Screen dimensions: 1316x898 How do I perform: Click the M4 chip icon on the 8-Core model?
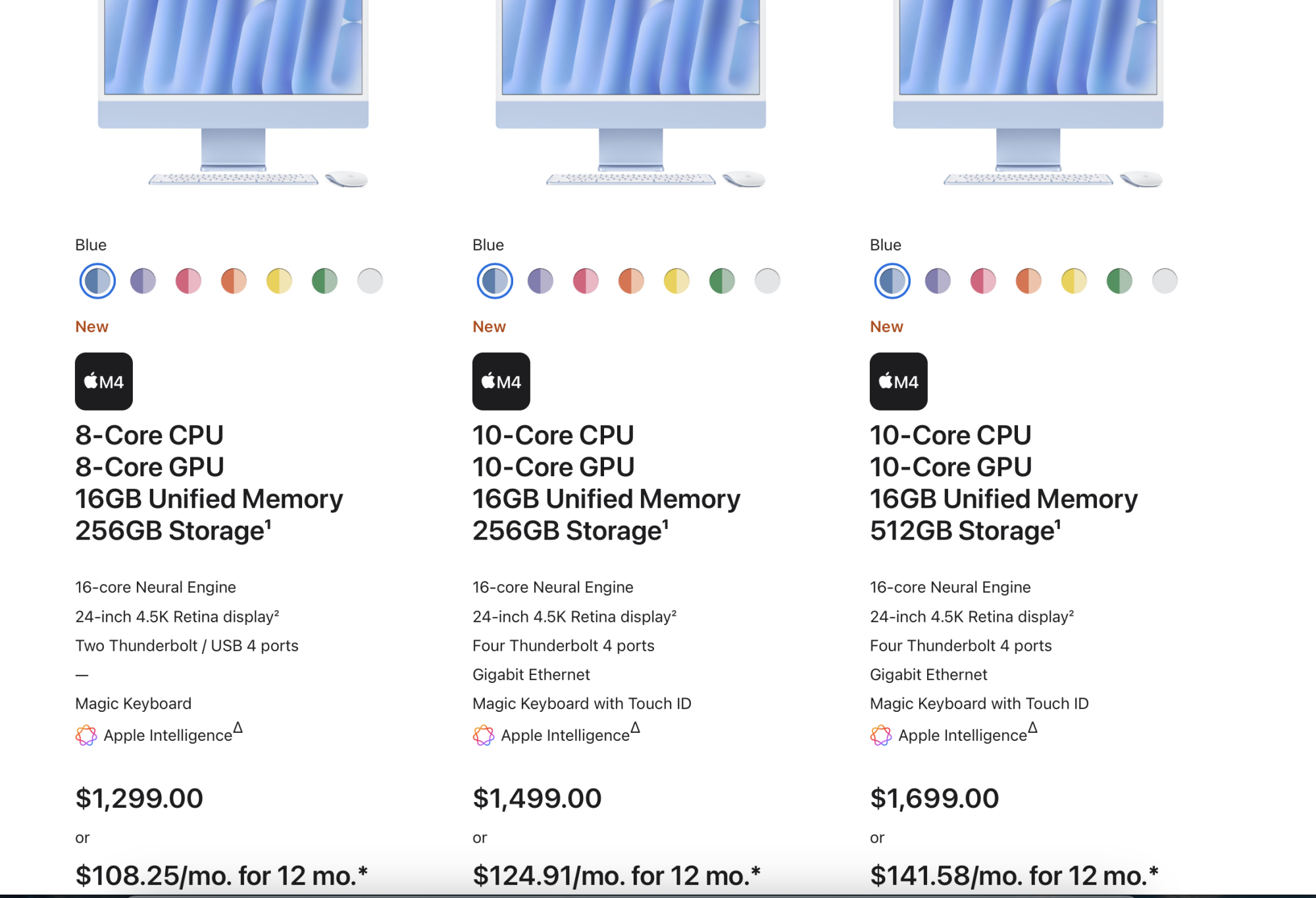click(x=104, y=382)
